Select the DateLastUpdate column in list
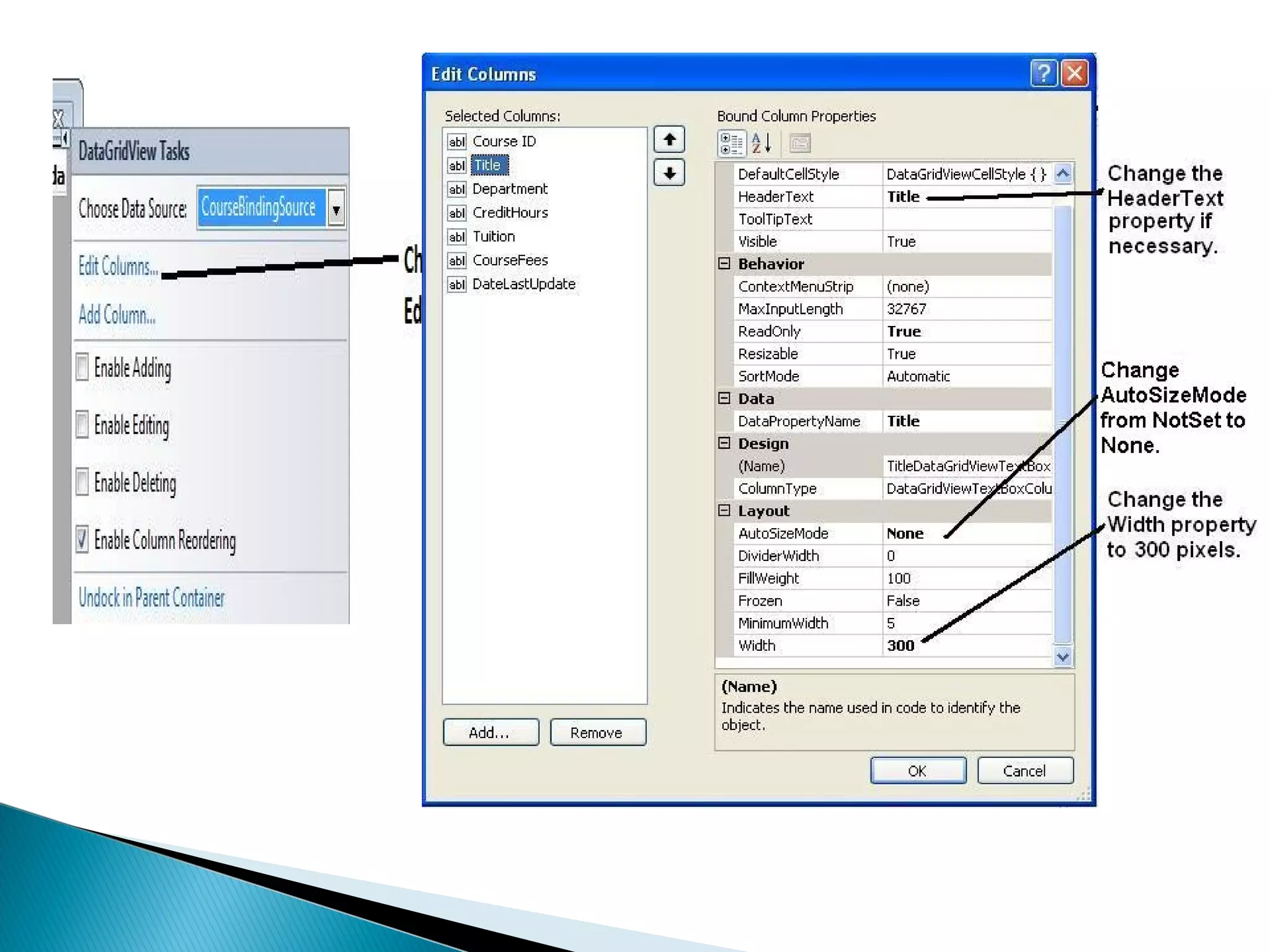 (523, 284)
